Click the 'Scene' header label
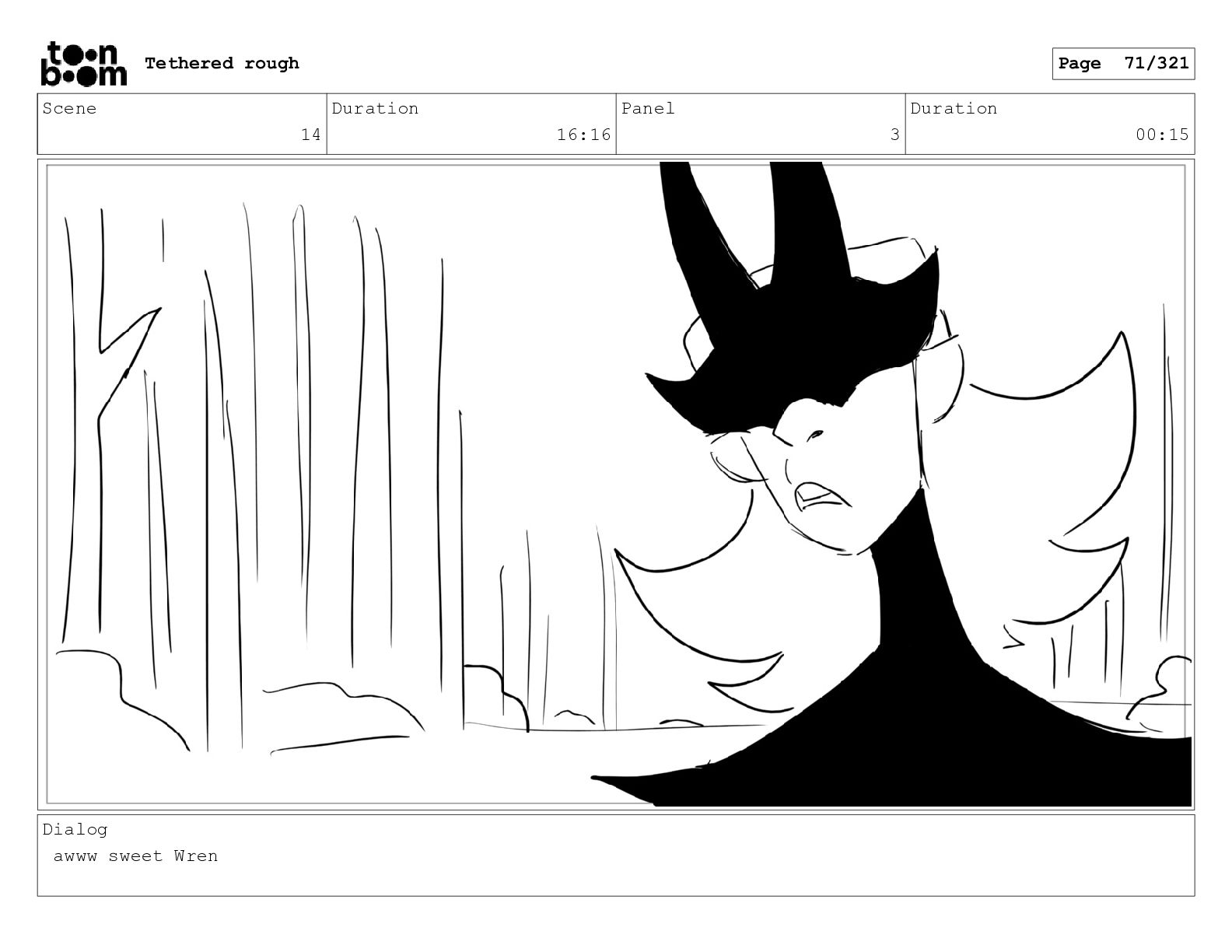 pos(69,108)
